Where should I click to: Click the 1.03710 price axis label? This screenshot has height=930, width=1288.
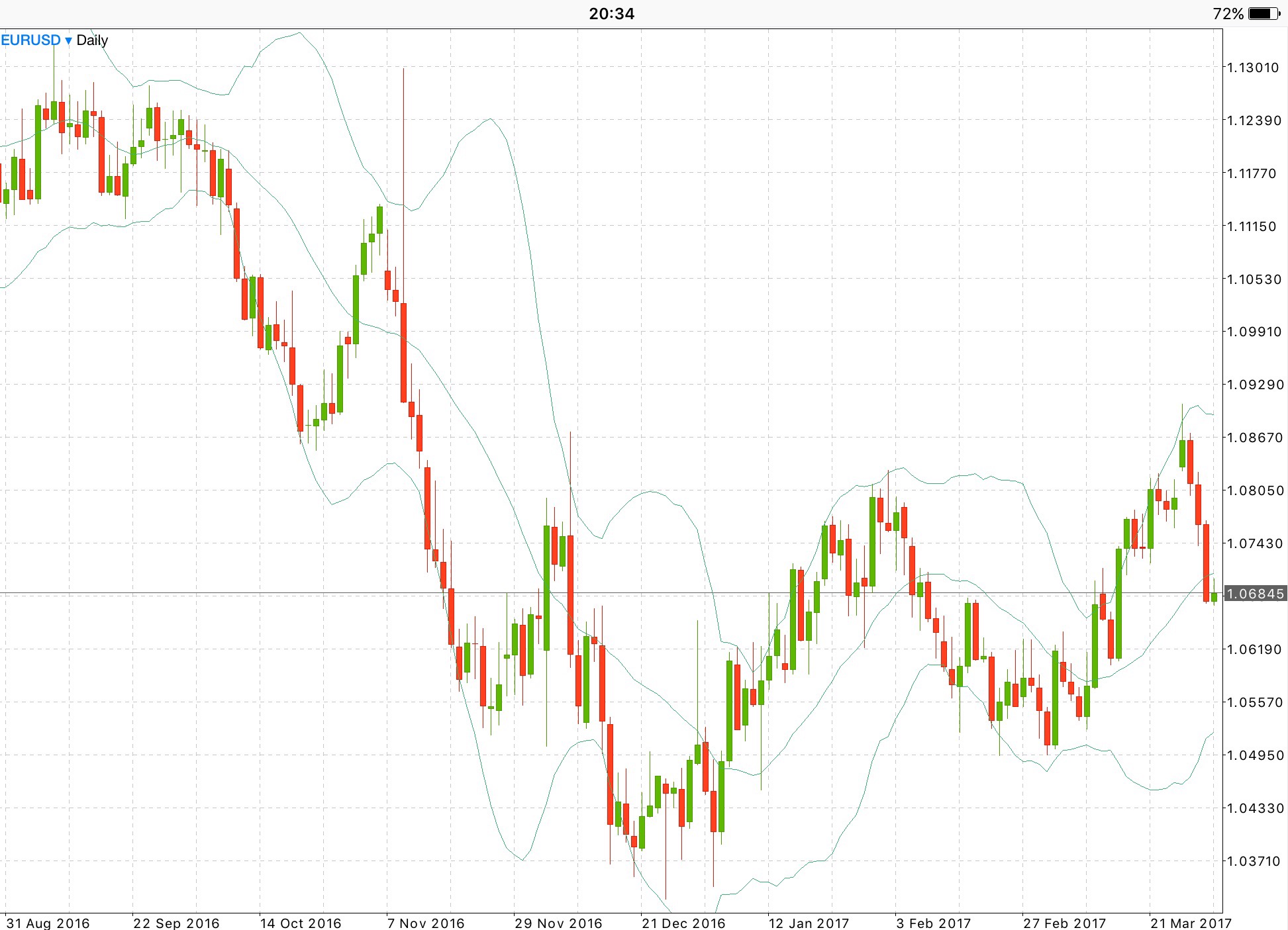1254,861
